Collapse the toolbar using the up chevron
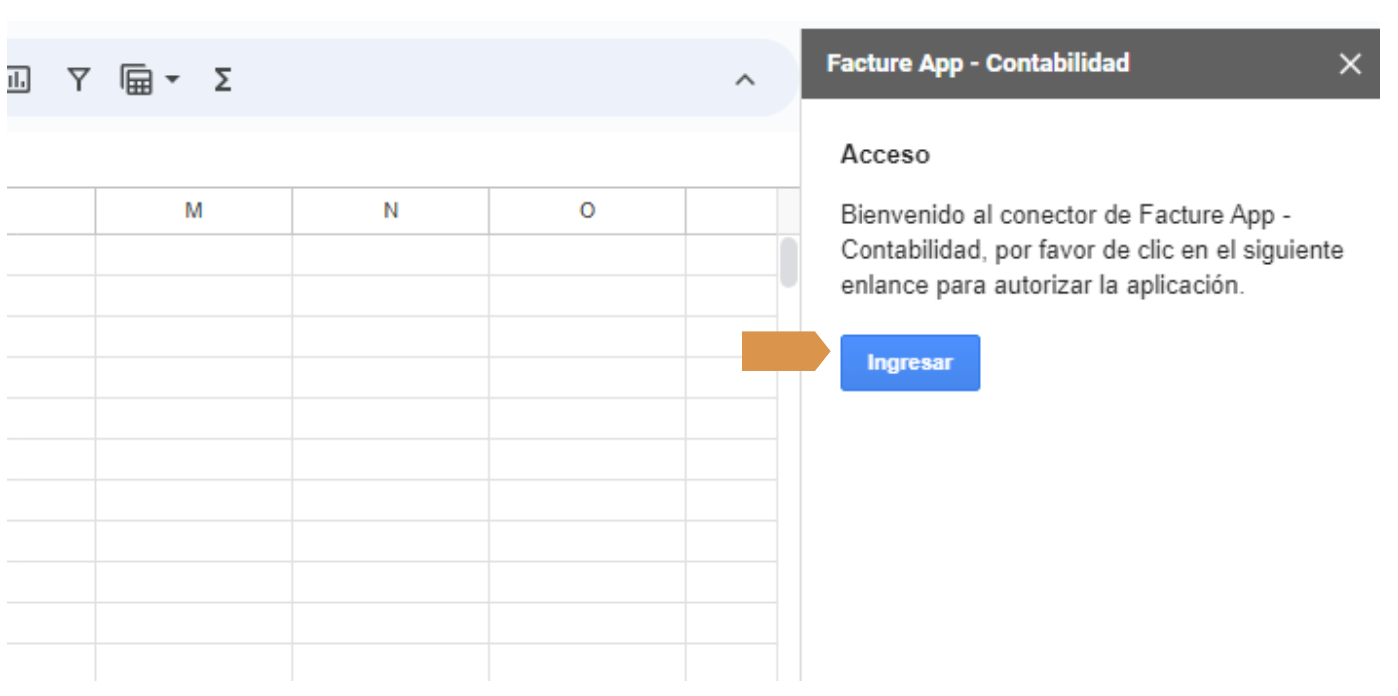 pyautogui.click(x=745, y=81)
